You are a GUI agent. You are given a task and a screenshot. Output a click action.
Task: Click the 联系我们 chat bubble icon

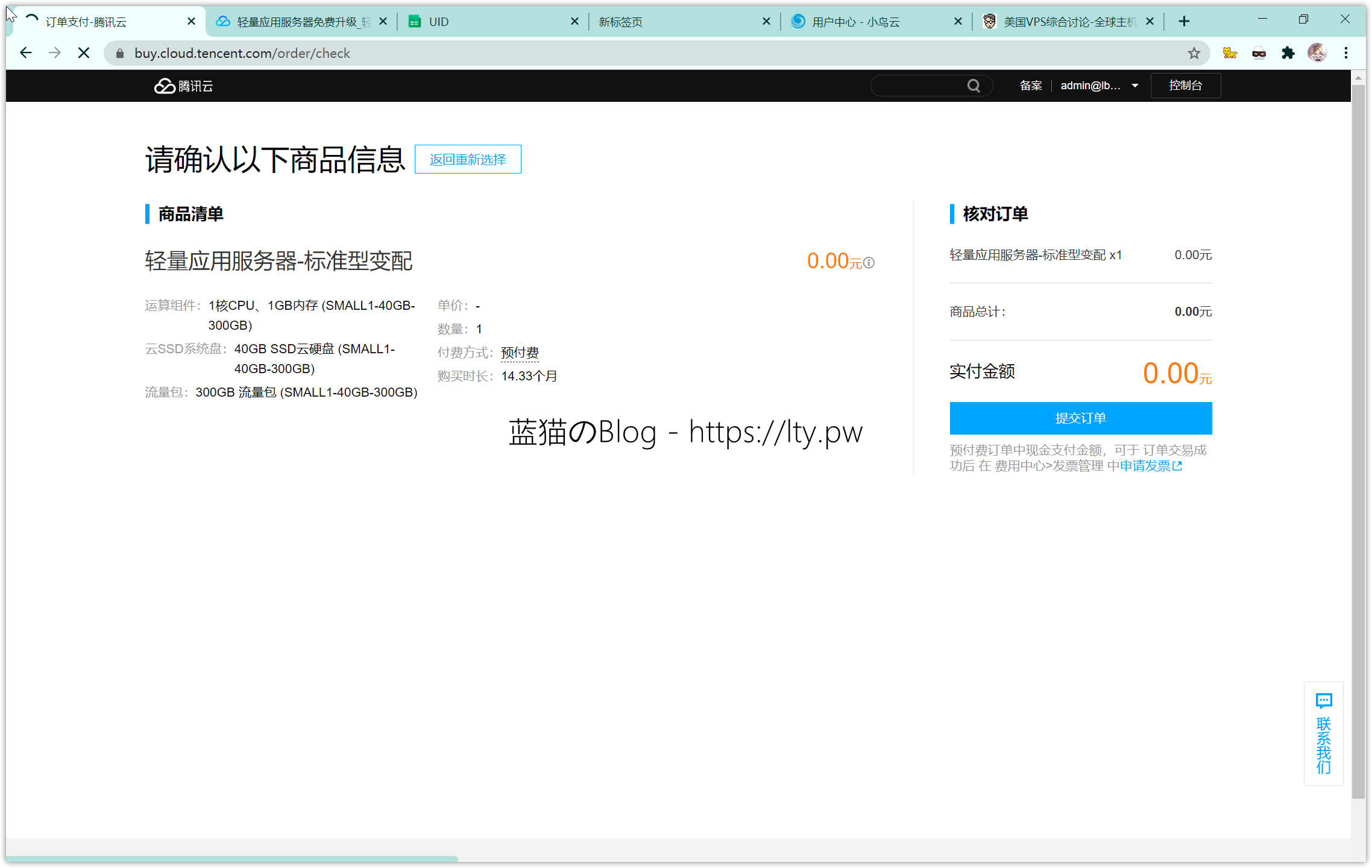click(1323, 701)
